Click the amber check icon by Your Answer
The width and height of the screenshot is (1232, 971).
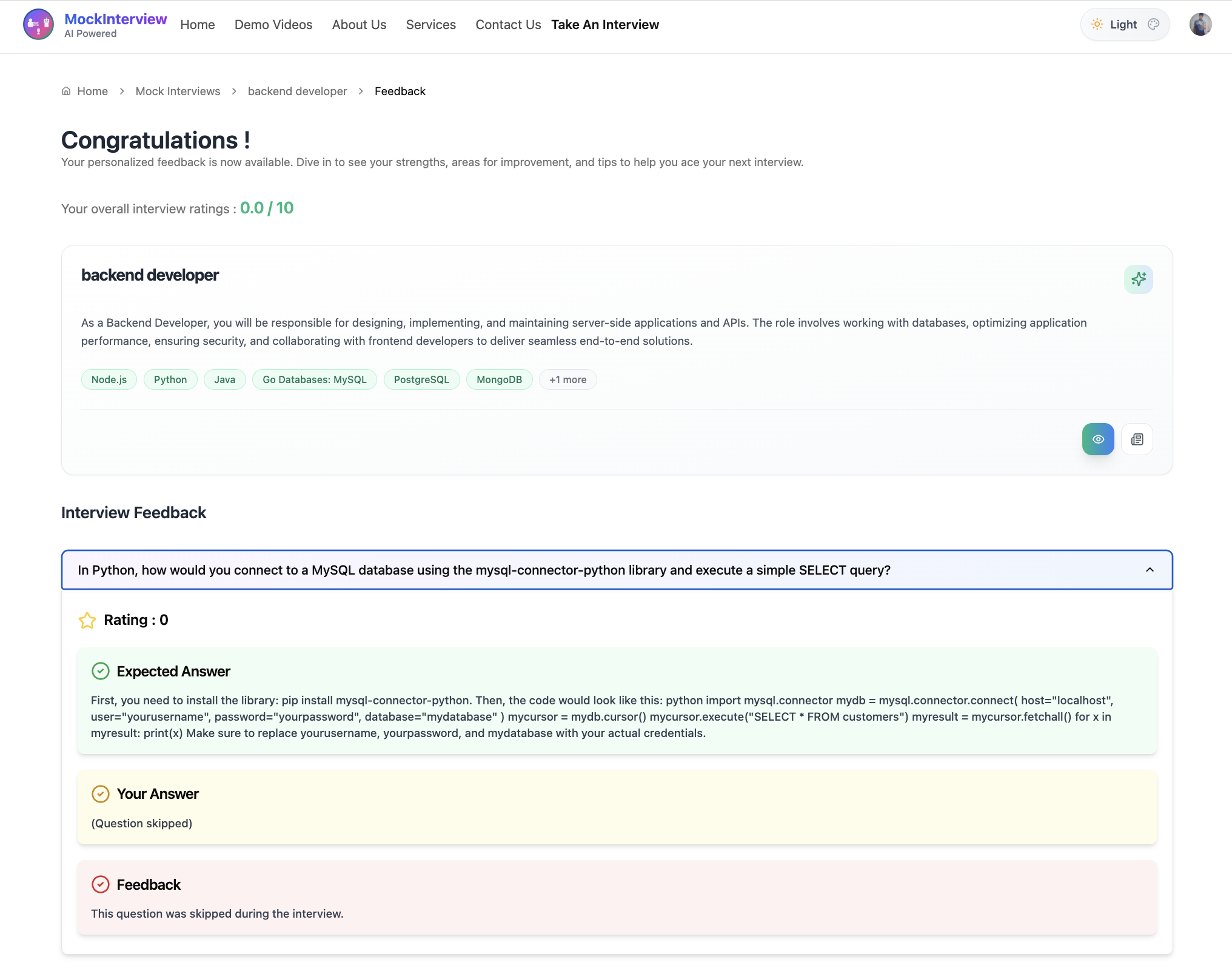[x=100, y=794]
